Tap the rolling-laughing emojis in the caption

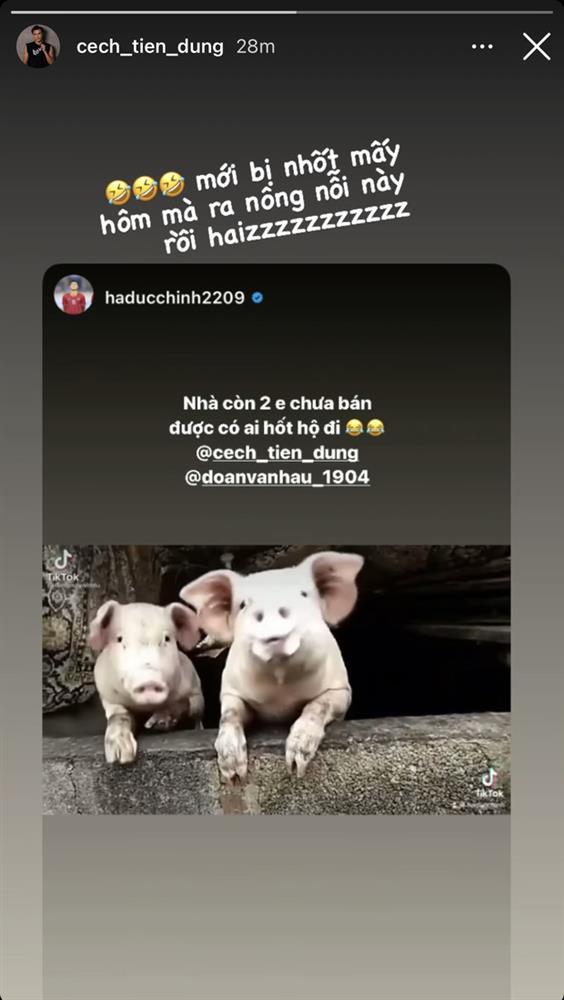pyautogui.click(x=145, y=188)
